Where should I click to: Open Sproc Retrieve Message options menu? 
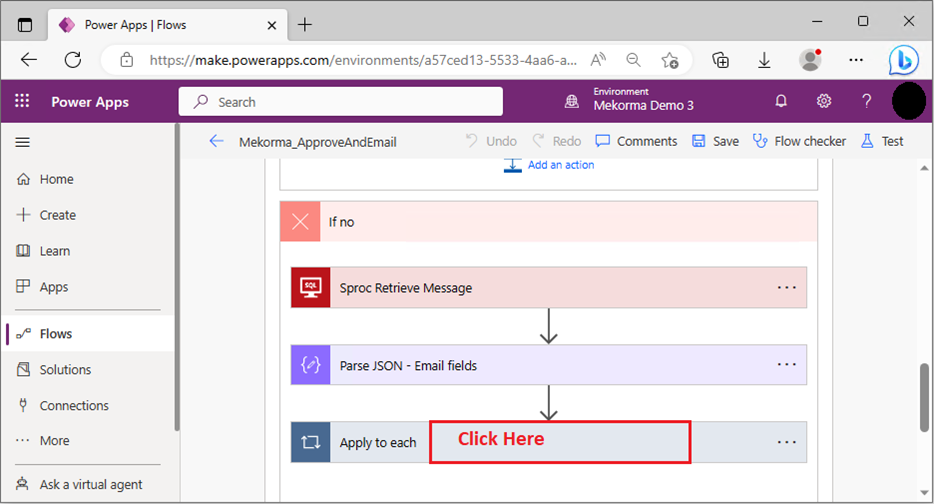(x=787, y=288)
